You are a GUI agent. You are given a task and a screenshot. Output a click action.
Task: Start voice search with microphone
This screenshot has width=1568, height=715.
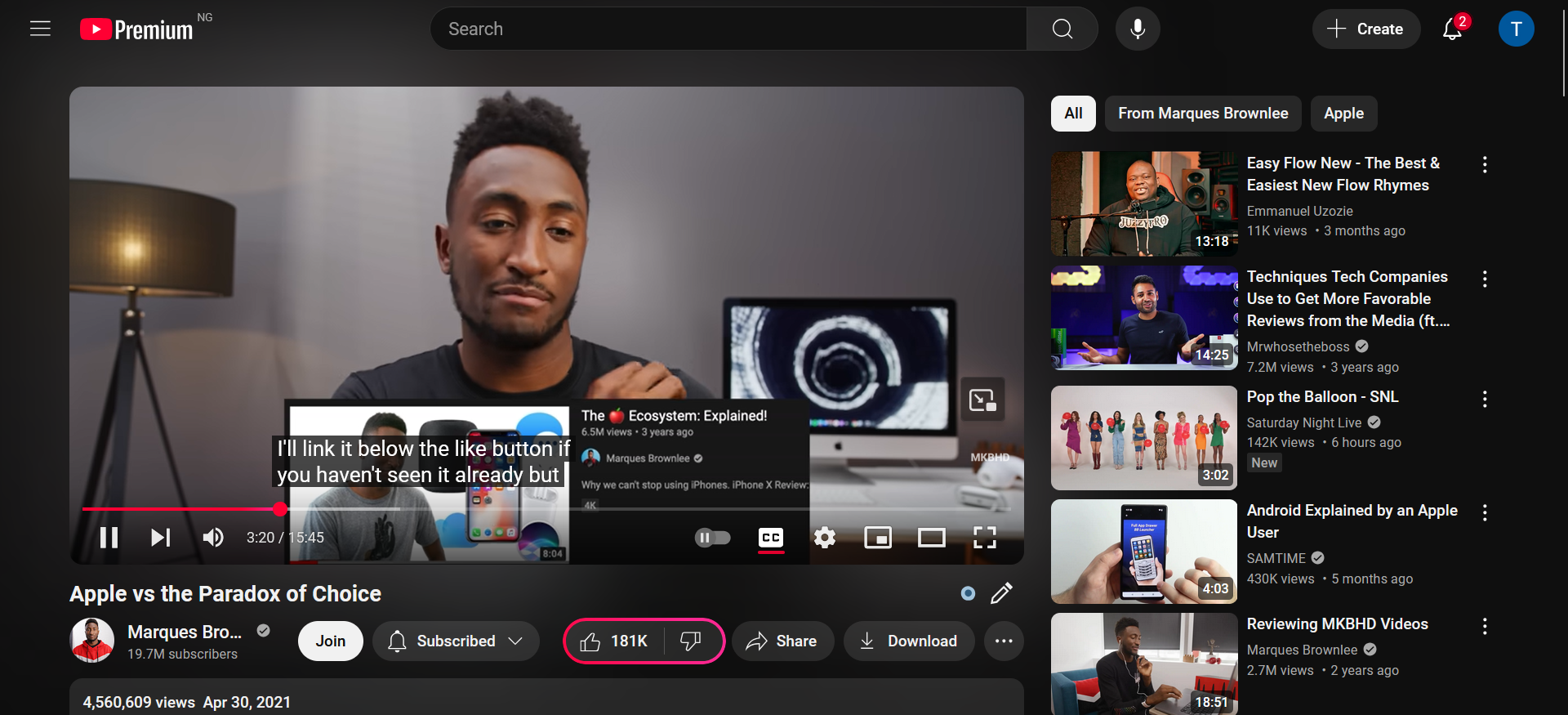[x=1138, y=29]
